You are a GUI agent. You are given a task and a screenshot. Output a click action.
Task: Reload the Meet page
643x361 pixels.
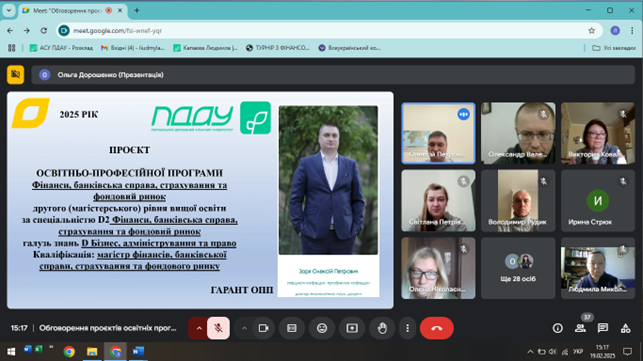pos(43,31)
